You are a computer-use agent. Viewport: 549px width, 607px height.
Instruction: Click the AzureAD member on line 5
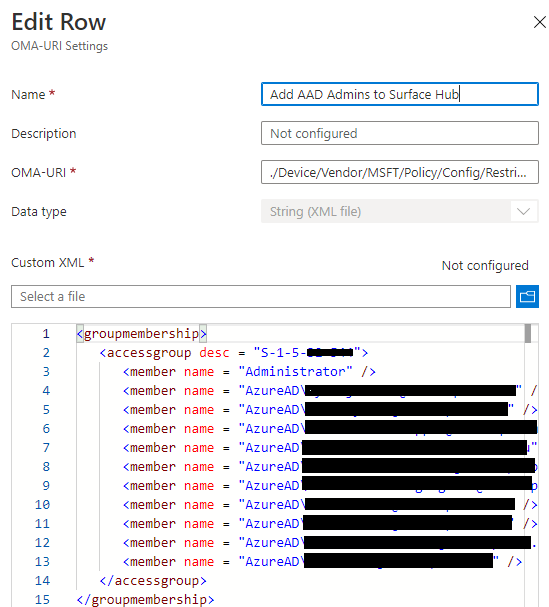point(330,410)
